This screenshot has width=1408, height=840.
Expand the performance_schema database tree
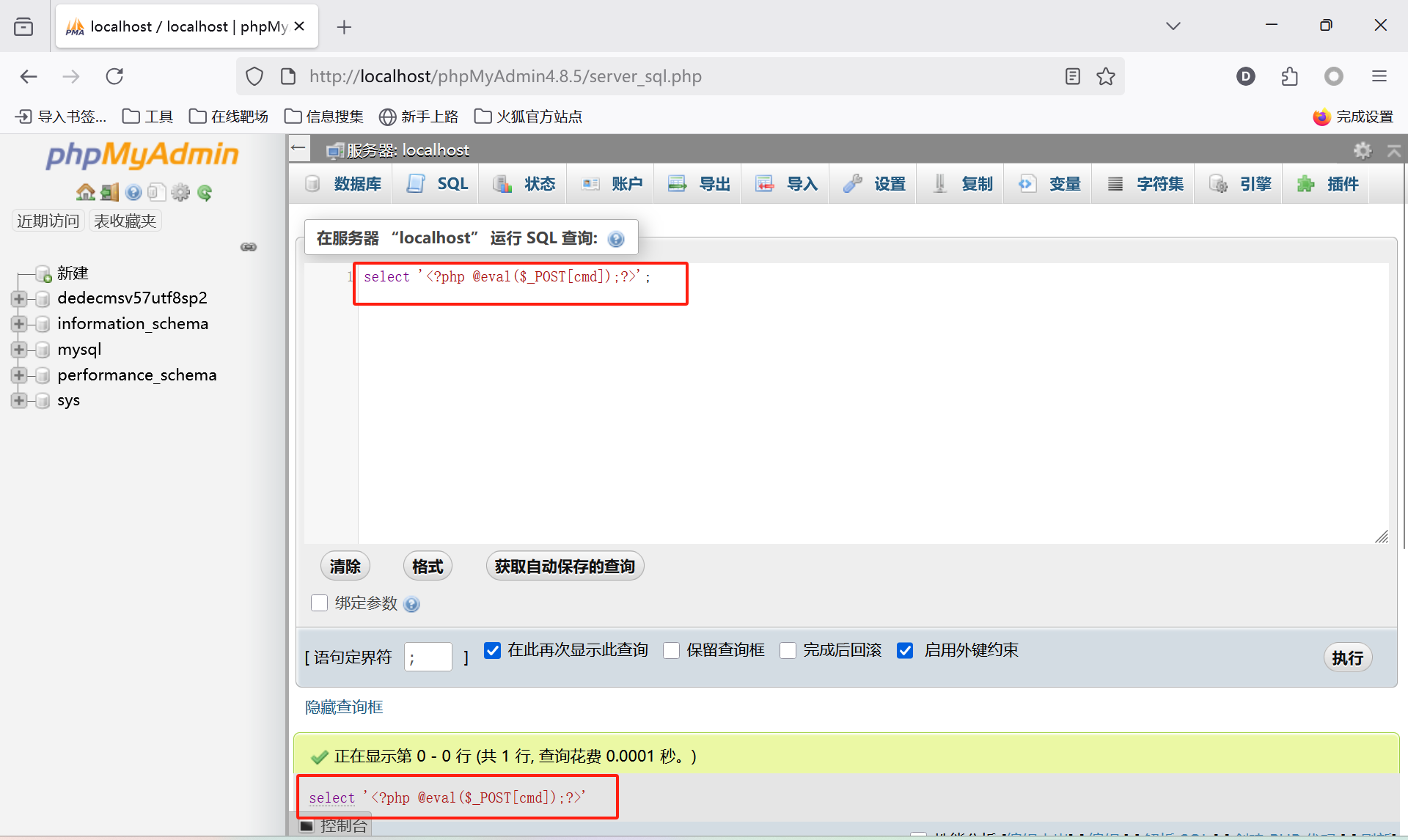[x=19, y=375]
